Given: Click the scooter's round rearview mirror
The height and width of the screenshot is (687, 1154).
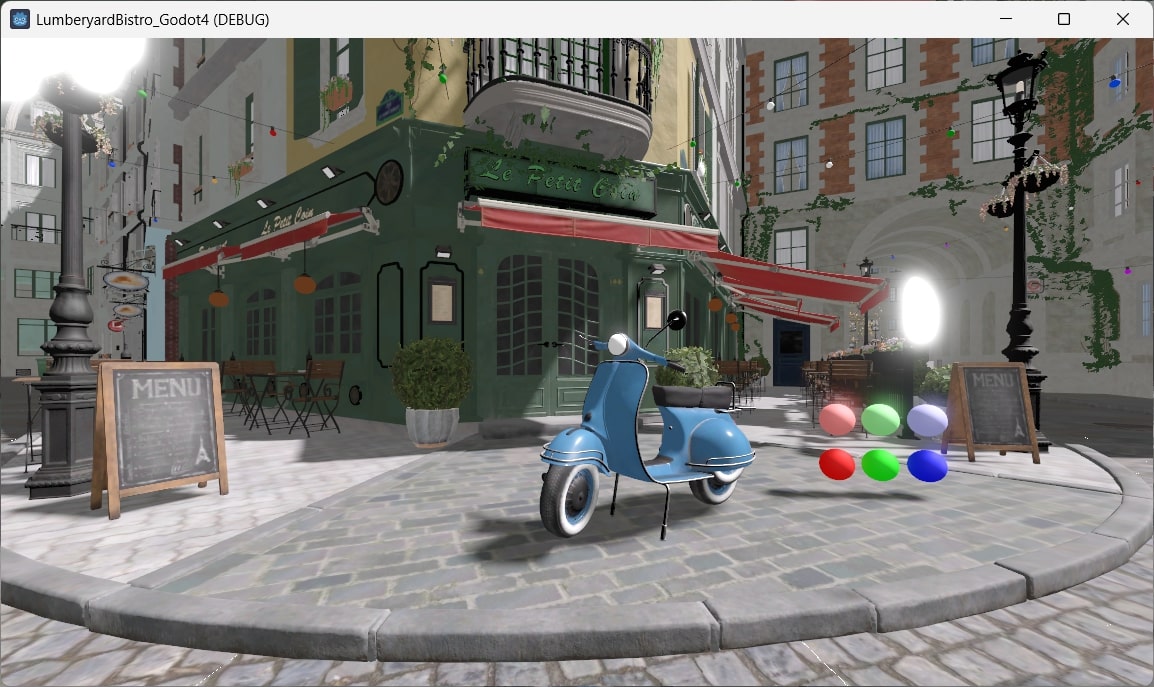Looking at the screenshot, I should 677,322.
